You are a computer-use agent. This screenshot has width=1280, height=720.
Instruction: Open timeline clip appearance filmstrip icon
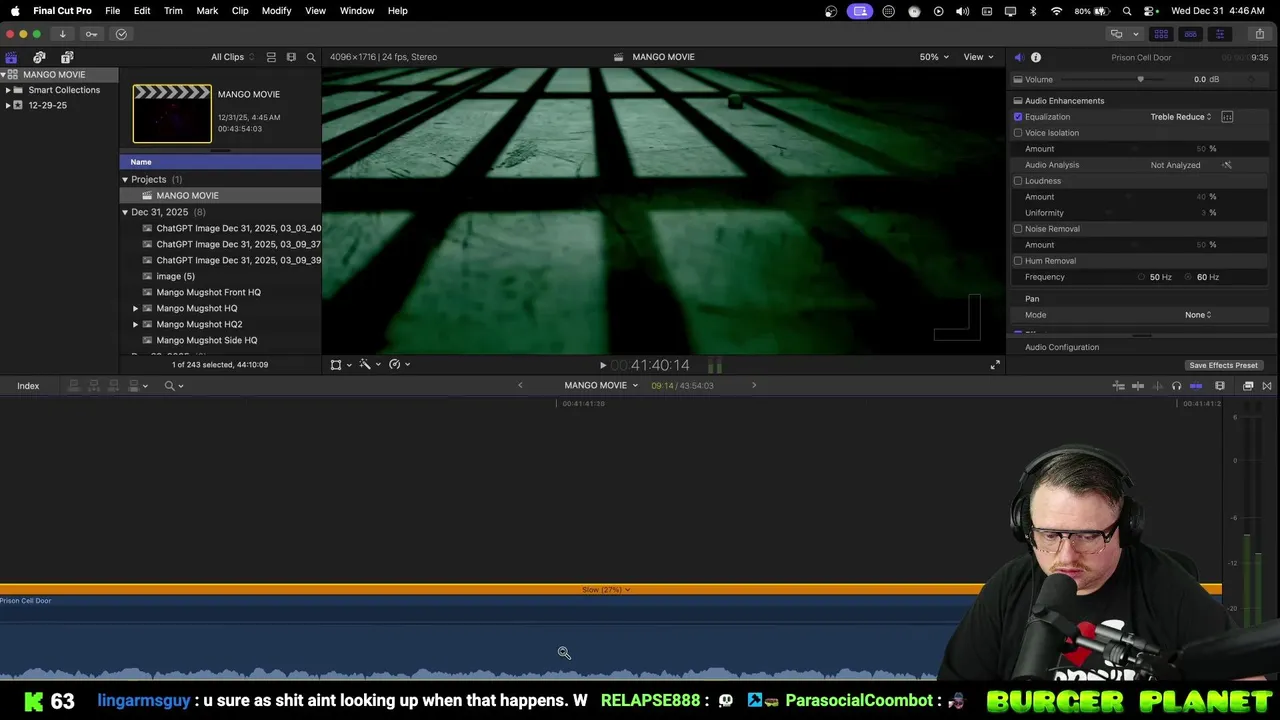(1220, 386)
